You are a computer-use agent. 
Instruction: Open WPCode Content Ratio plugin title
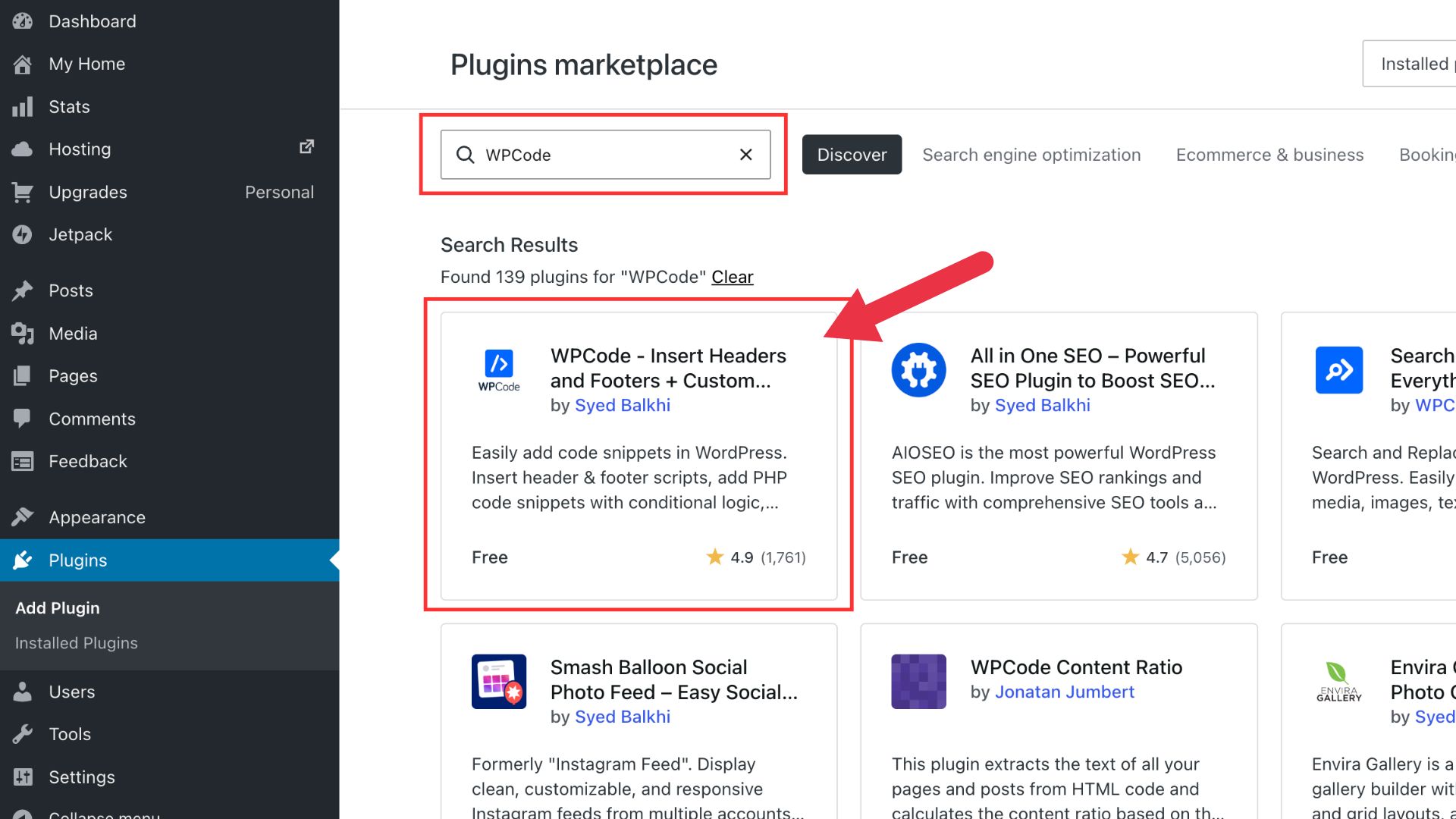pyautogui.click(x=1076, y=667)
